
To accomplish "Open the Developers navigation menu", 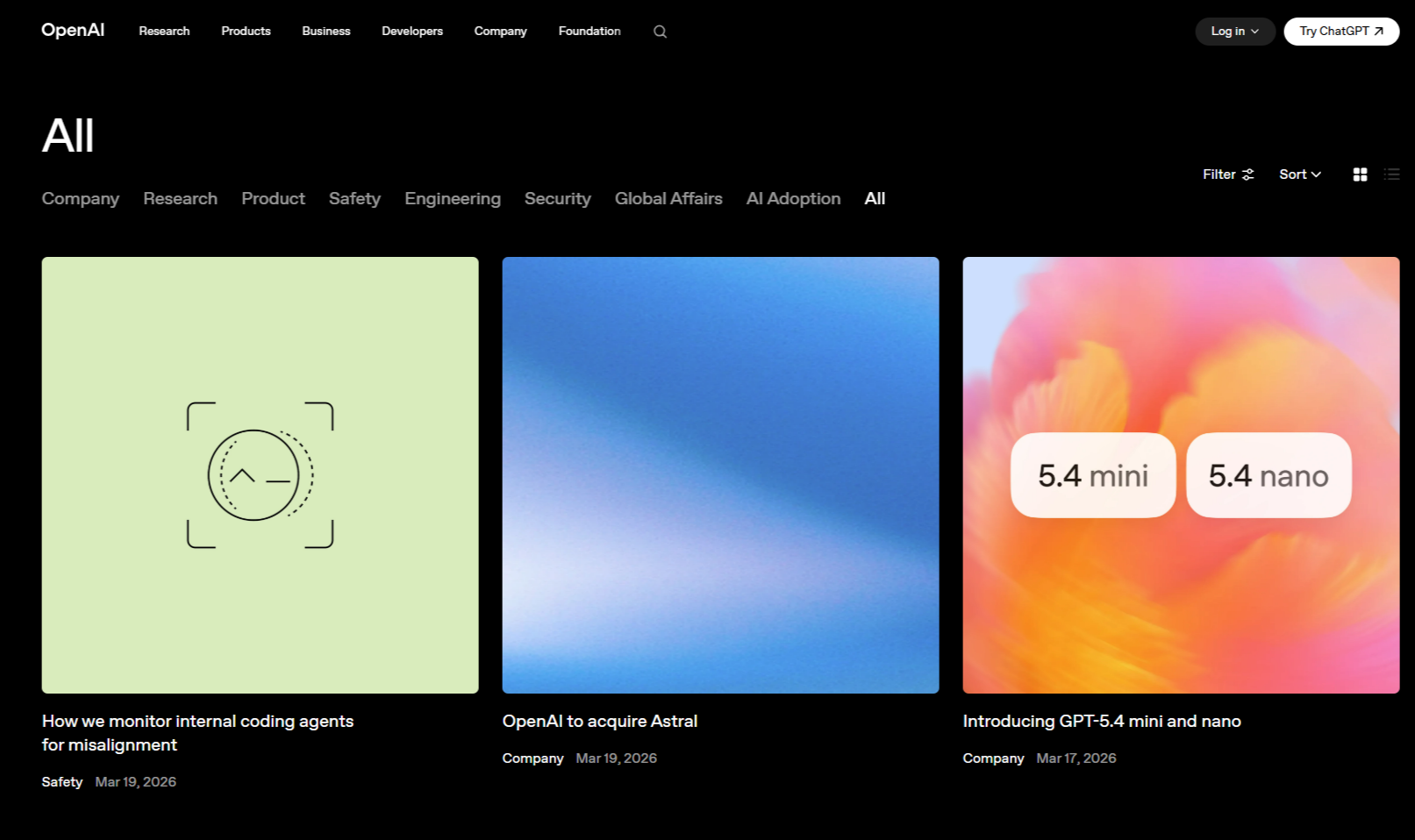I will click(x=412, y=32).
